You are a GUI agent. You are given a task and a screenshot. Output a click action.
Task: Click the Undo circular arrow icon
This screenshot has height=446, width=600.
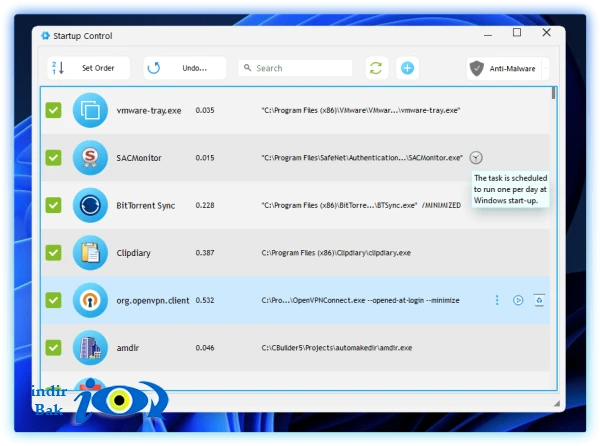(x=154, y=68)
